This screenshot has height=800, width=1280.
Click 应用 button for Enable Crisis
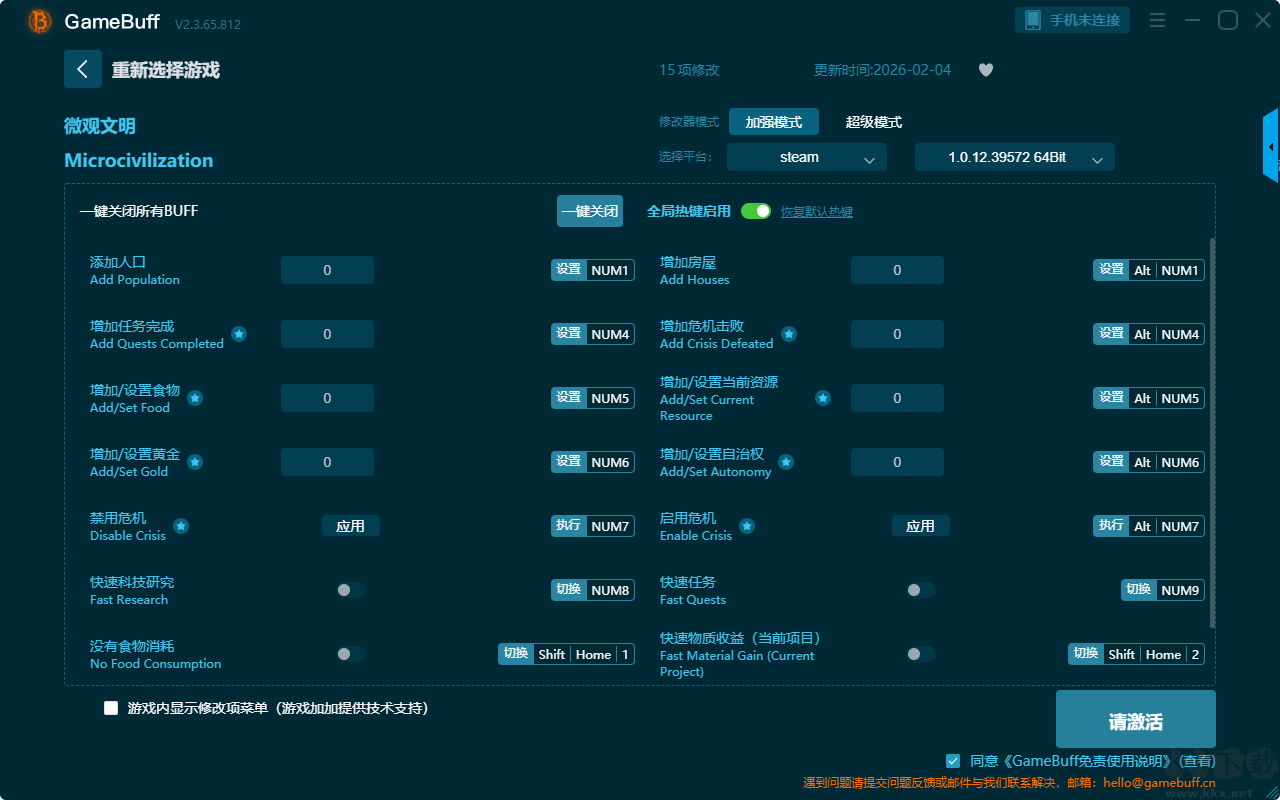tap(921, 526)
